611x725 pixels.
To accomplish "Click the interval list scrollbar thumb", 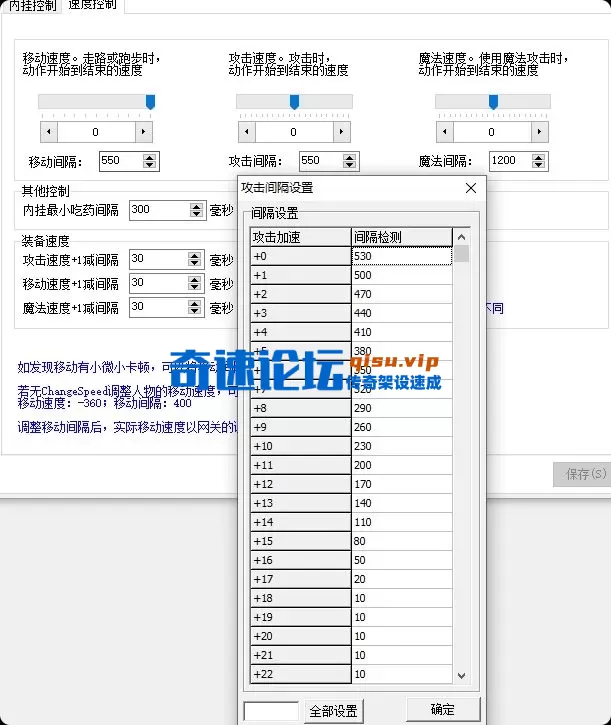I will (462, 254).
